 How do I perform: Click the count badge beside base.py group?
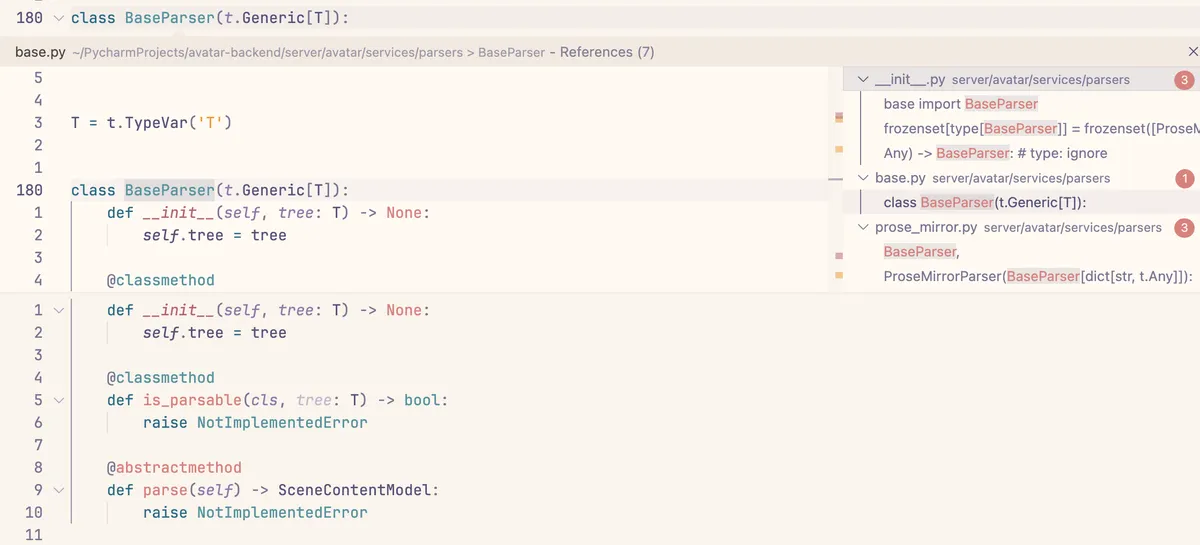(1184, 178)
